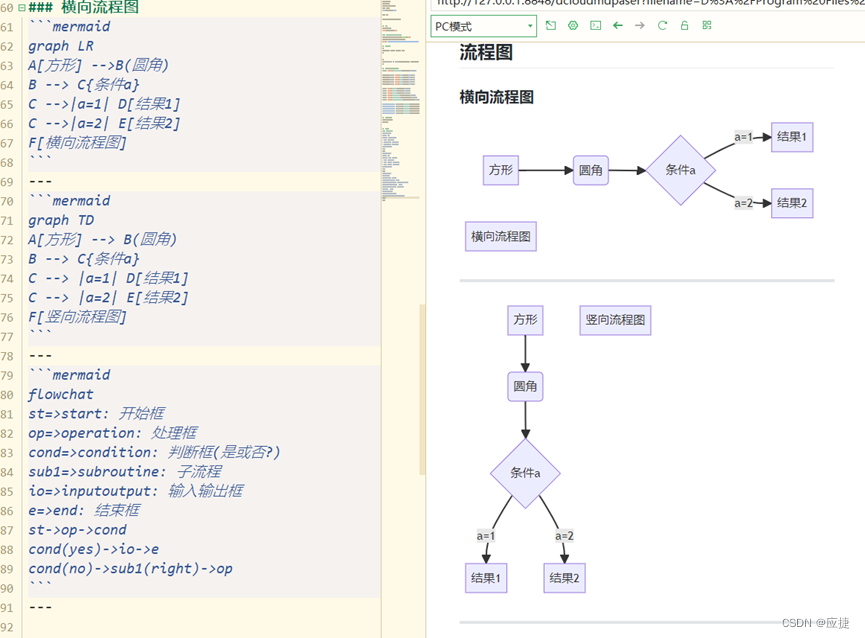Image resolution: width=865 pixels, height=638 pixels.
Task: Click the 竖向流程图 node box in preview
Action: (615, 320)
